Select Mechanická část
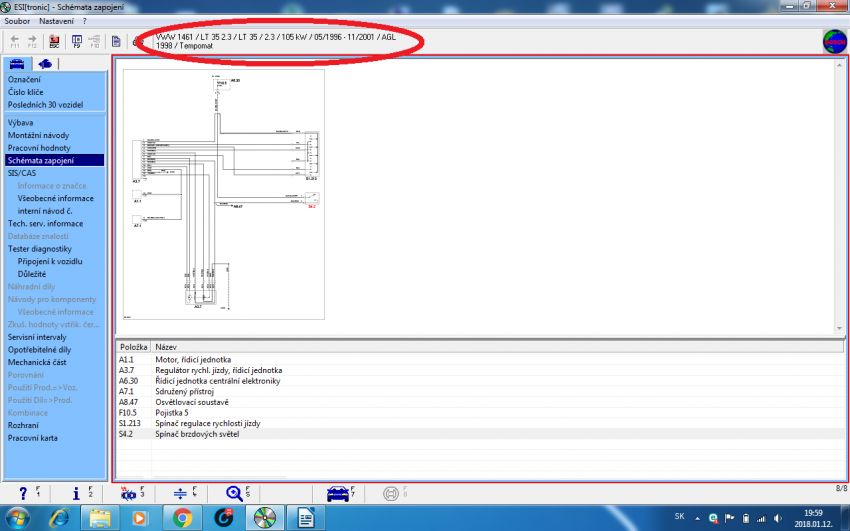850x531 pixels. click(x=37, y=362)
